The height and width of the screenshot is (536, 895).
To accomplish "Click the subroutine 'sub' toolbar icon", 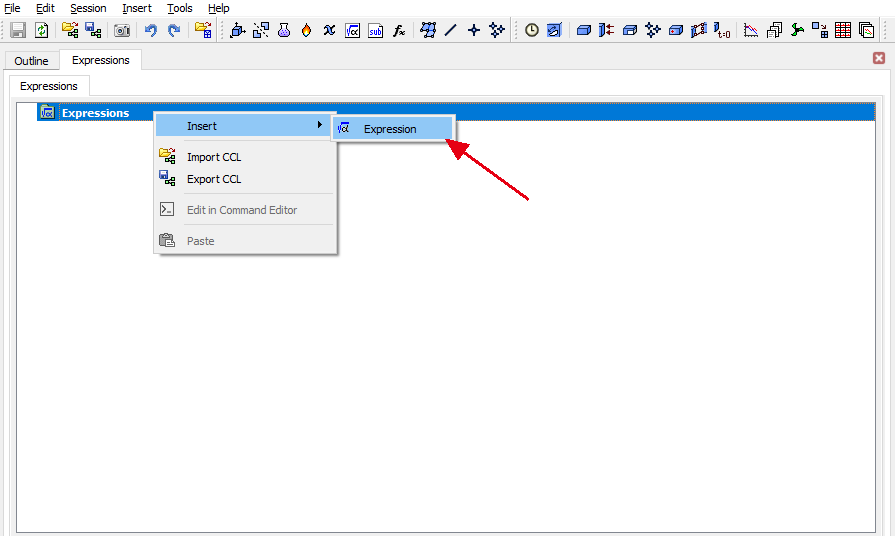I will coord(375,31).
